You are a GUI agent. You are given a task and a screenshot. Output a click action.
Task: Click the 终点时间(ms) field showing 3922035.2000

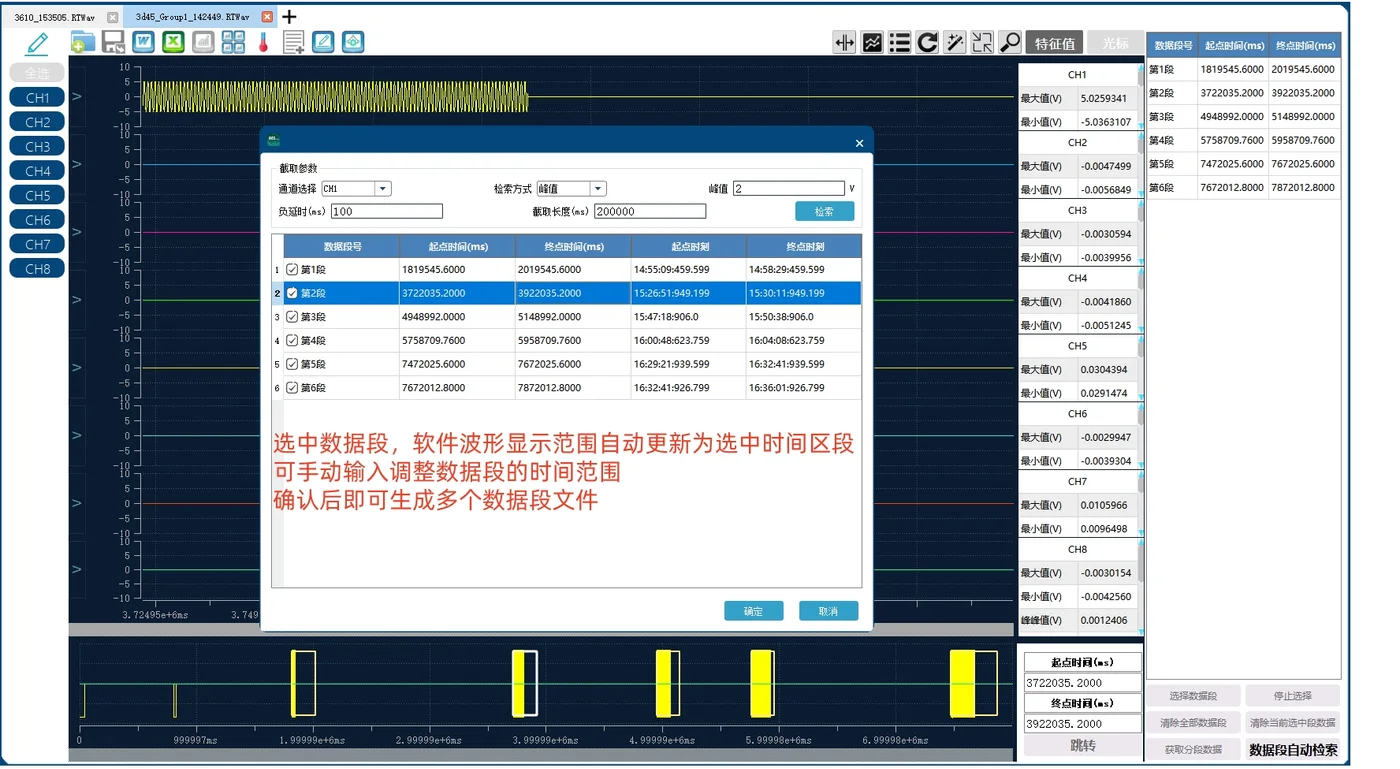point(1083,723)
